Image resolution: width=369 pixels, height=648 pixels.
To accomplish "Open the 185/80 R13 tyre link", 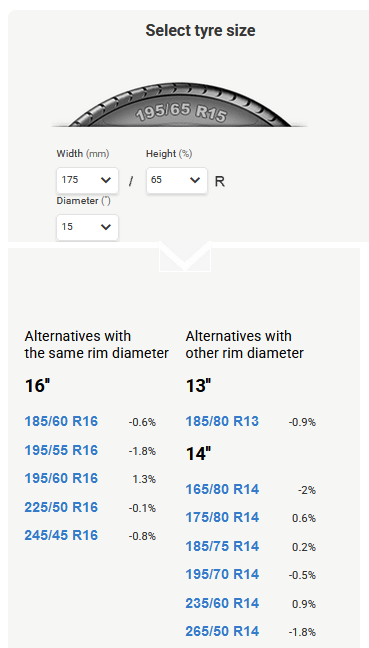I will [x=222, y=421].
